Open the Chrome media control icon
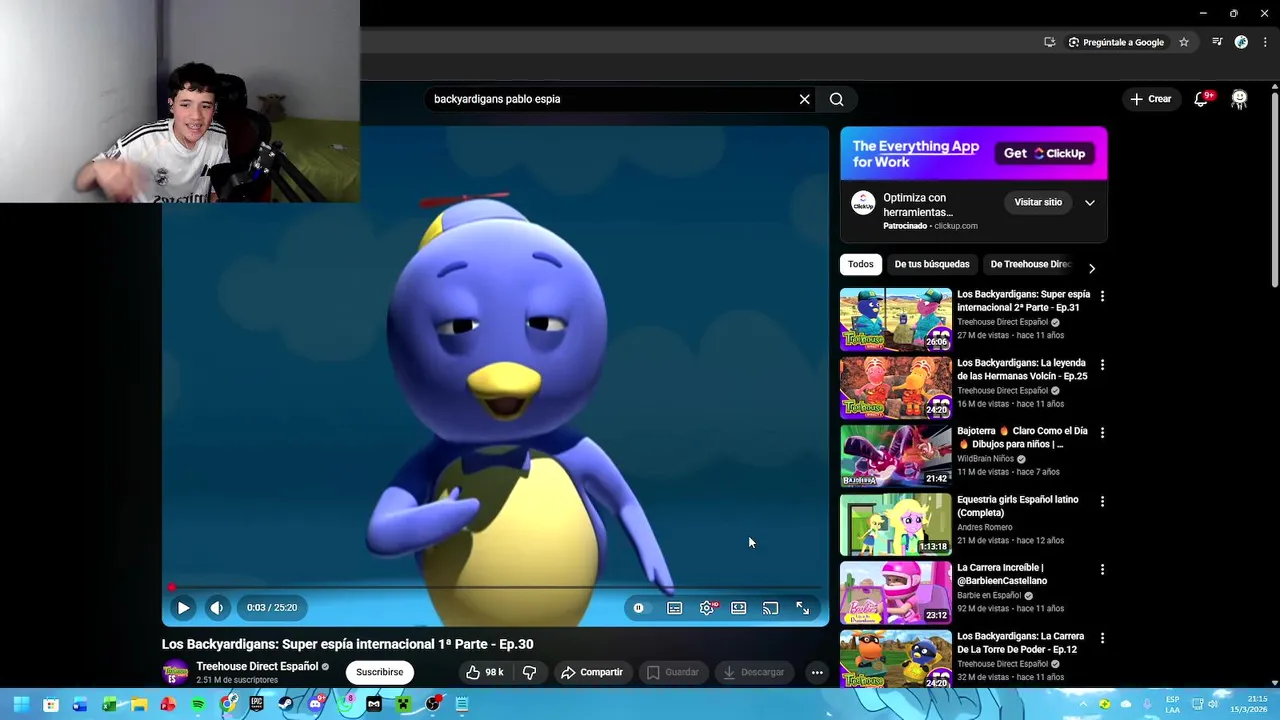This screenshot has height=720, width=1280. click(x=1217, y=42)
